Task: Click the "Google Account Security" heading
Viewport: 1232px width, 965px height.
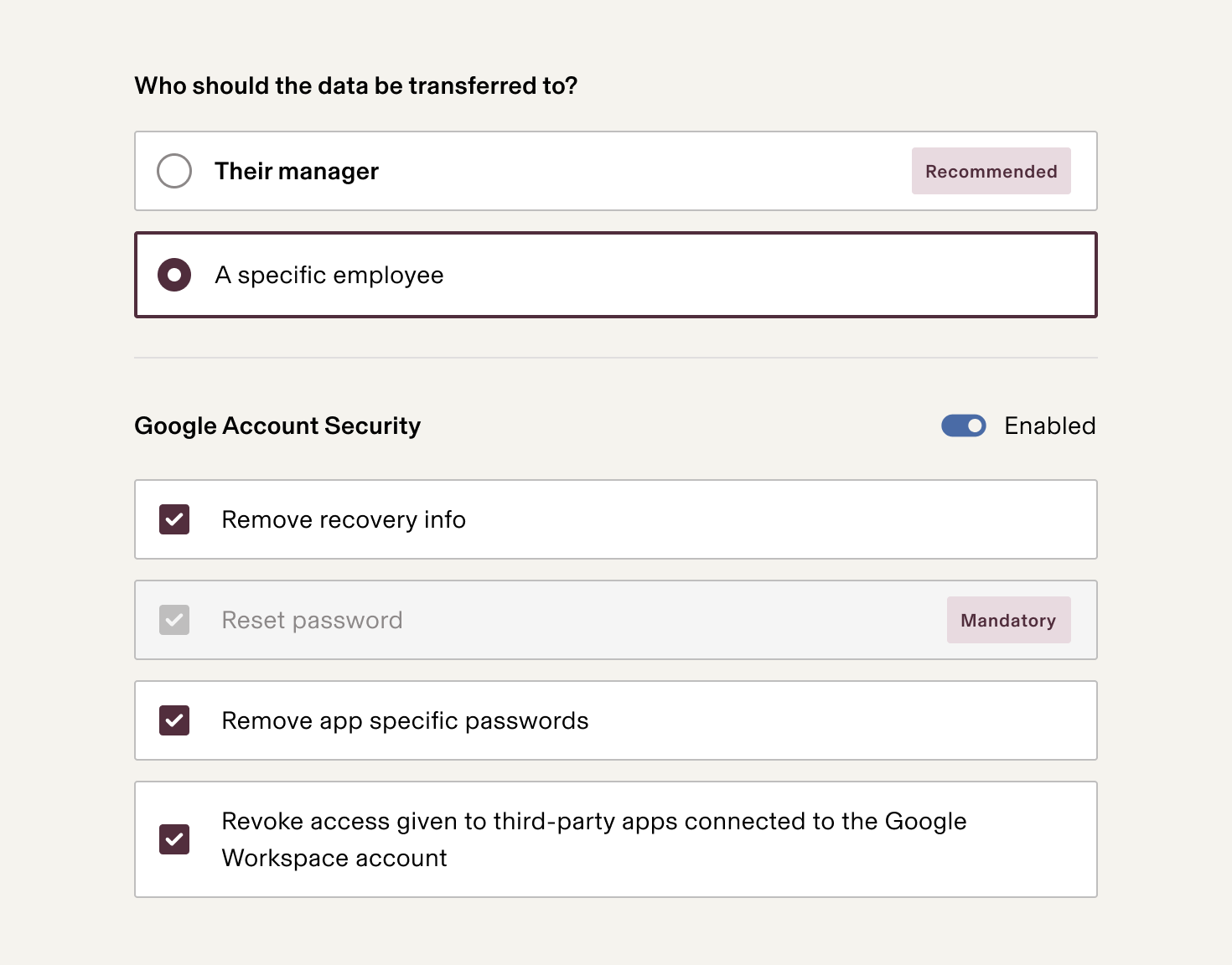Action: 277,426
